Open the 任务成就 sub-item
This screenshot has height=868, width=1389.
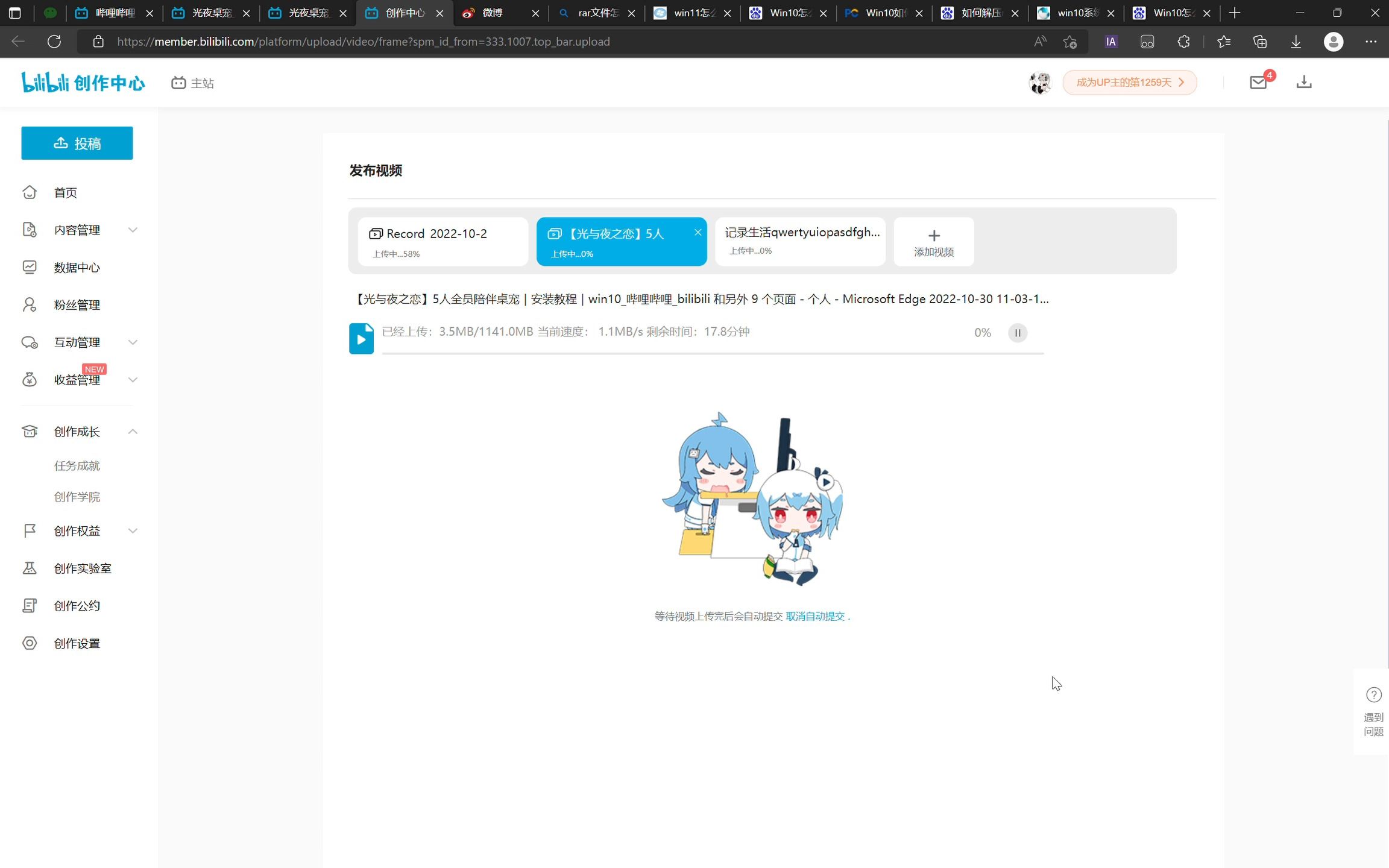click(77, 465)
